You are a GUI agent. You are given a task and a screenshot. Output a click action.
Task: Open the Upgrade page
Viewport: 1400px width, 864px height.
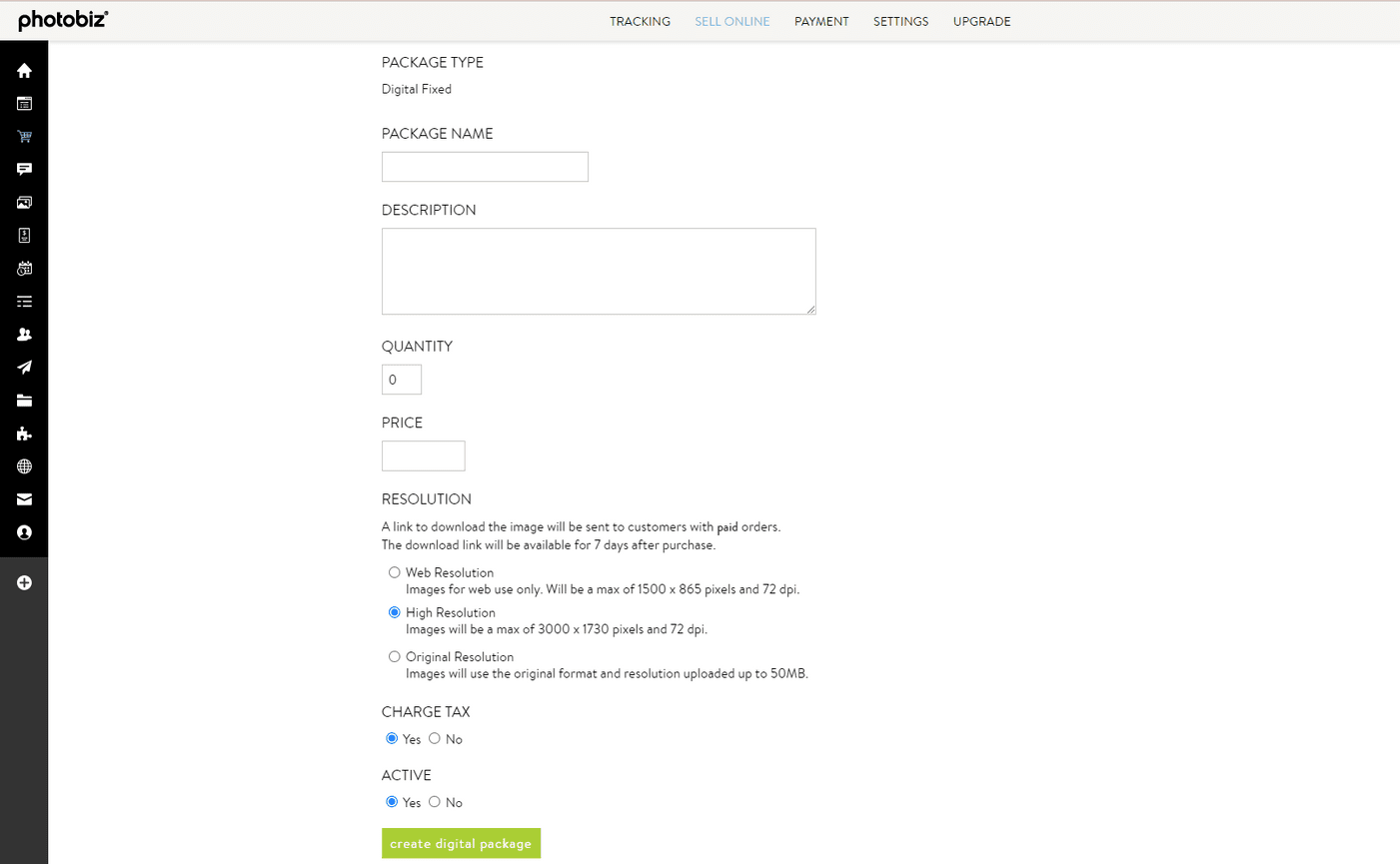click(x=982, y=21)
